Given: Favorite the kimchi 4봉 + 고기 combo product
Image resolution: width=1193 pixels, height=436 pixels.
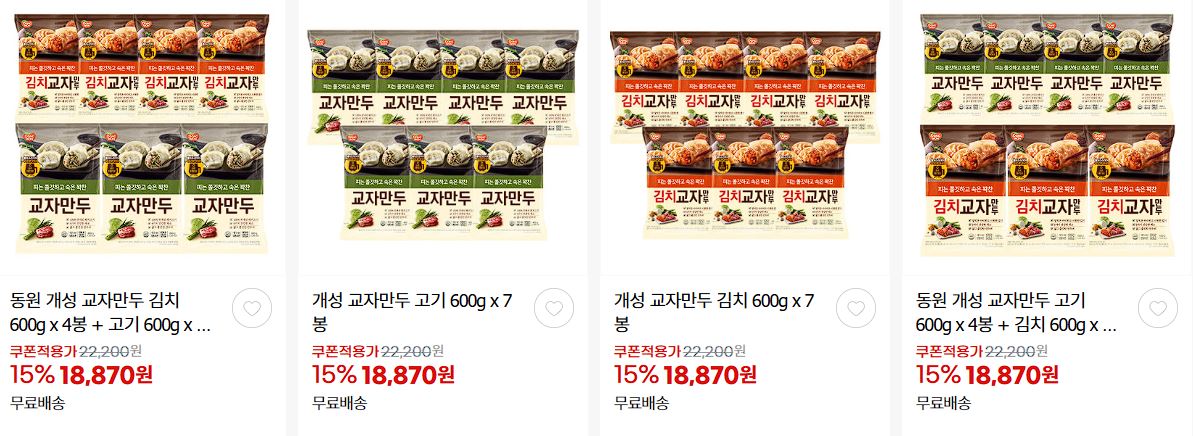Looking at the screenshot, I should (252, 309).
